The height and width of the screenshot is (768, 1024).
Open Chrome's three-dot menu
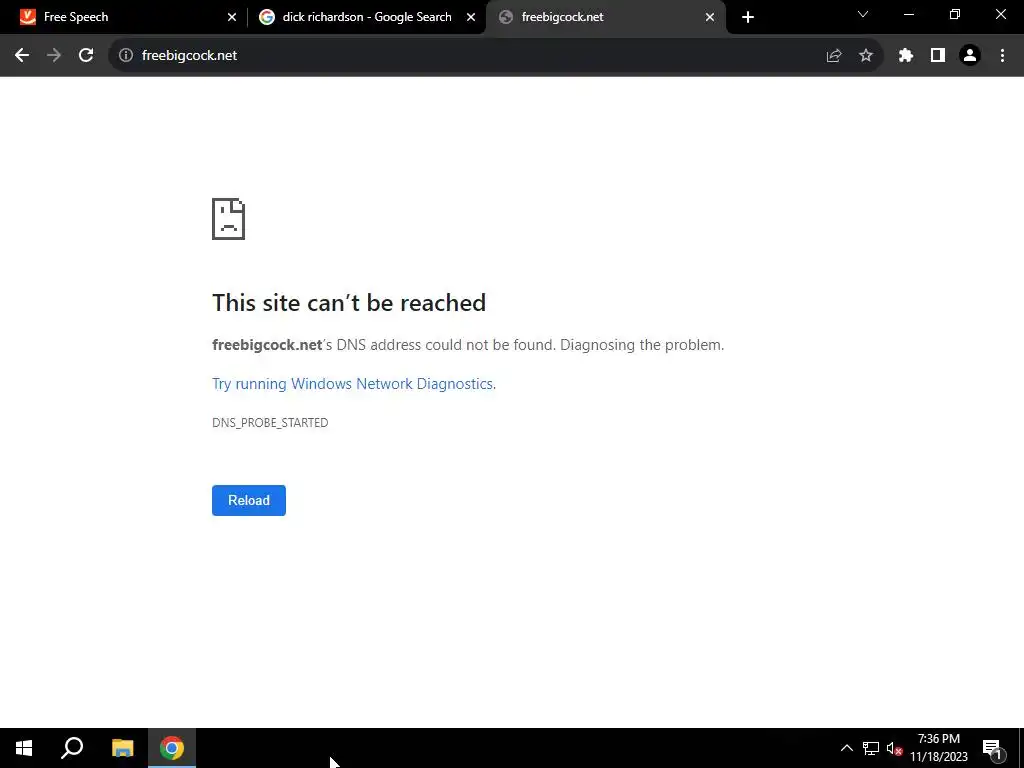(1002, 56)
